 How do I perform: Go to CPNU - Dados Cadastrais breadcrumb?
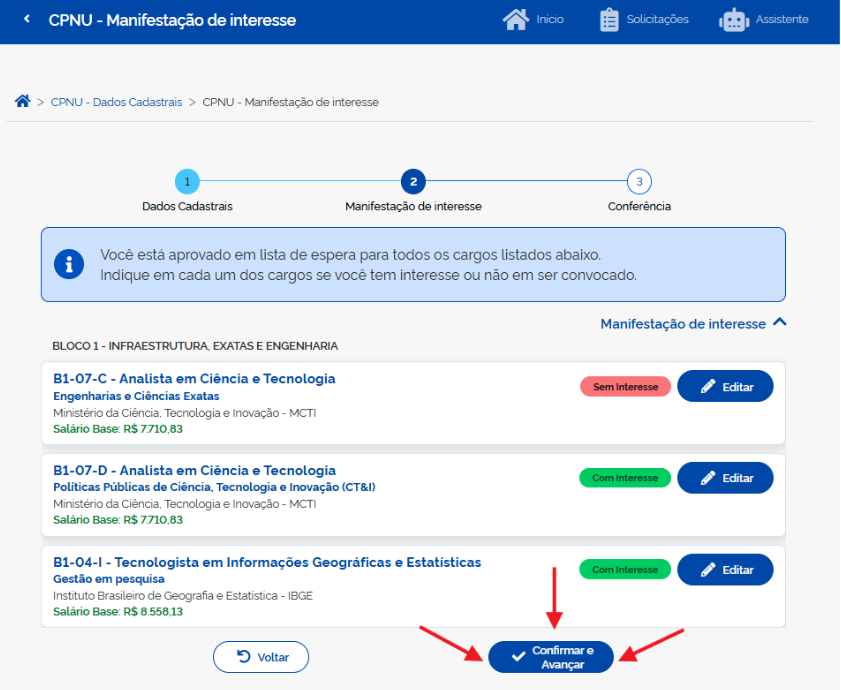click(116, 102)
